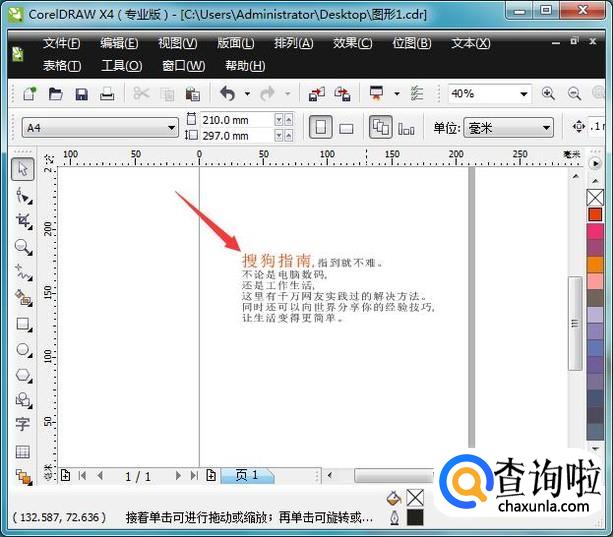Open the 效果(C) menu
The image size is (613, 537).
pos(353,43)
